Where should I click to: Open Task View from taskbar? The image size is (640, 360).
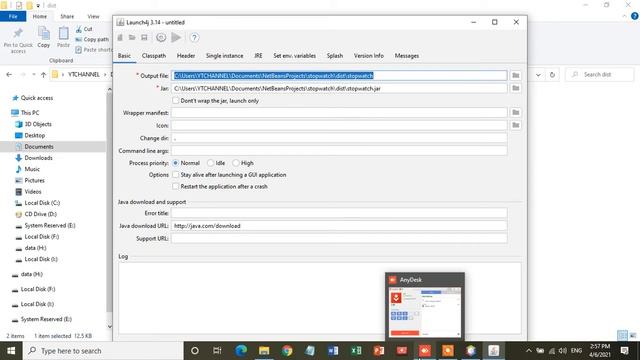[x=217, y=351]
